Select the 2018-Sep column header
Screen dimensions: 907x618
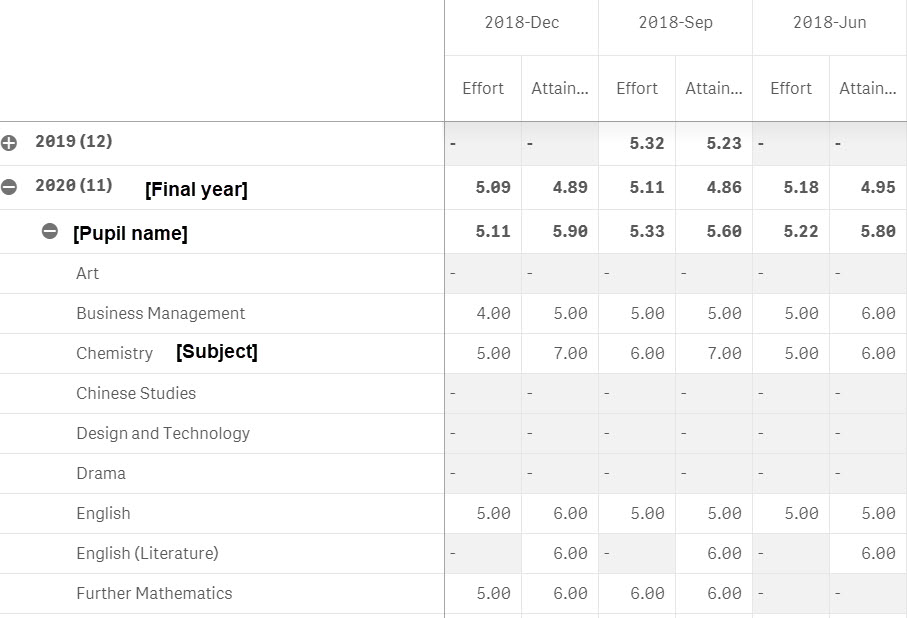click(675, 22)
